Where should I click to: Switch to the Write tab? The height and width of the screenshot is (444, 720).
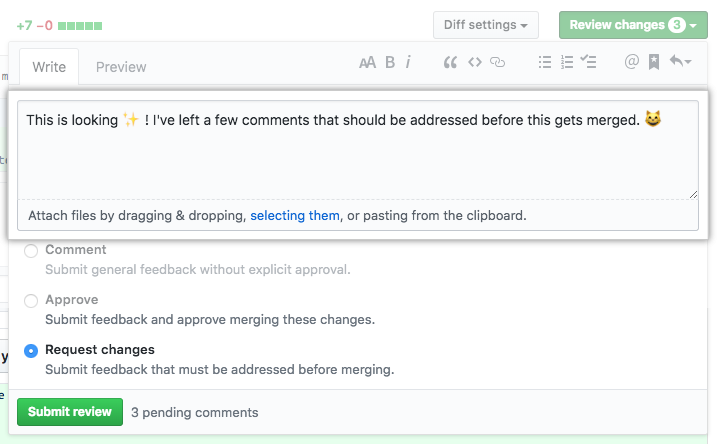(x=49, y=67)
